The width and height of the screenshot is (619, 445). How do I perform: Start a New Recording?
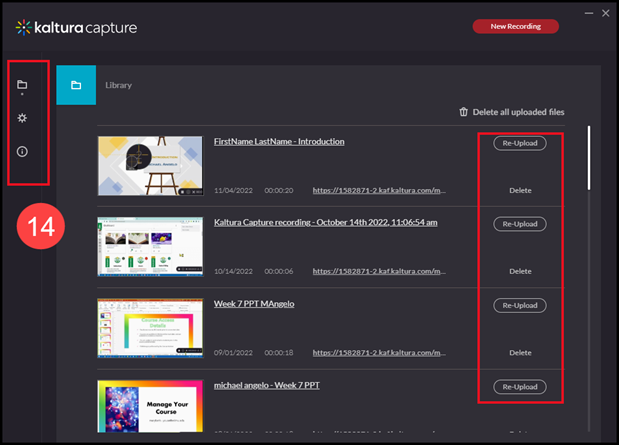click(515, 26)
